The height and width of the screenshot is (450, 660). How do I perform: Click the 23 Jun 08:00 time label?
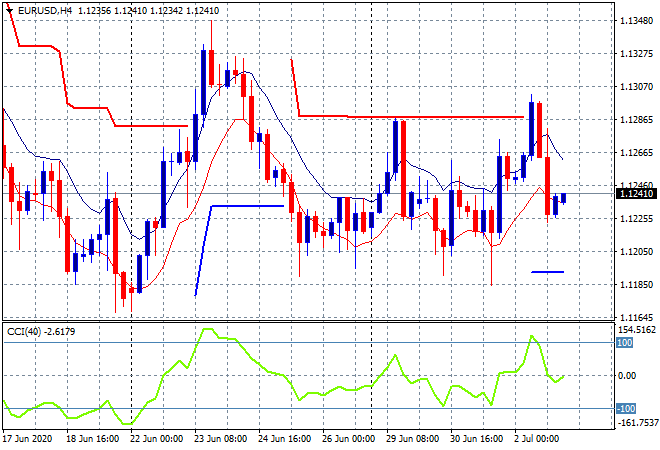pos(221,439)
